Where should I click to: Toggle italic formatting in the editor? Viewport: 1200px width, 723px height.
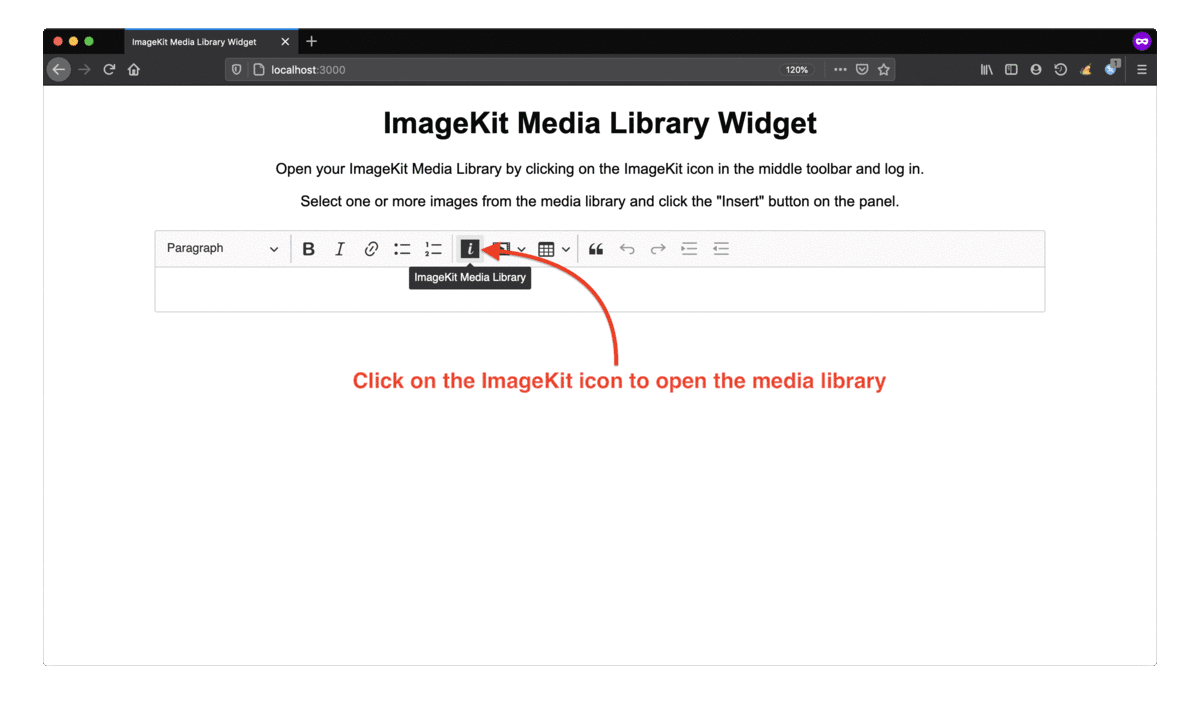click(340, 249)
